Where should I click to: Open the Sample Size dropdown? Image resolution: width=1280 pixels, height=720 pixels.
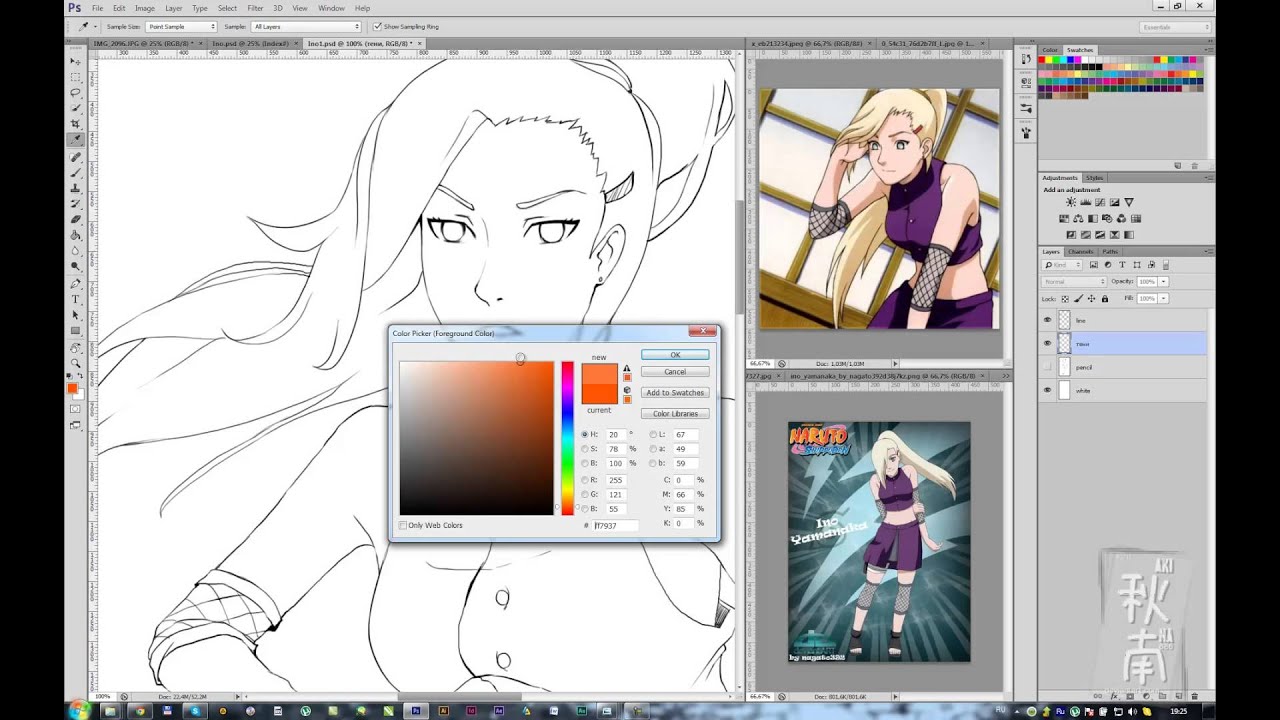click(181, 26)
